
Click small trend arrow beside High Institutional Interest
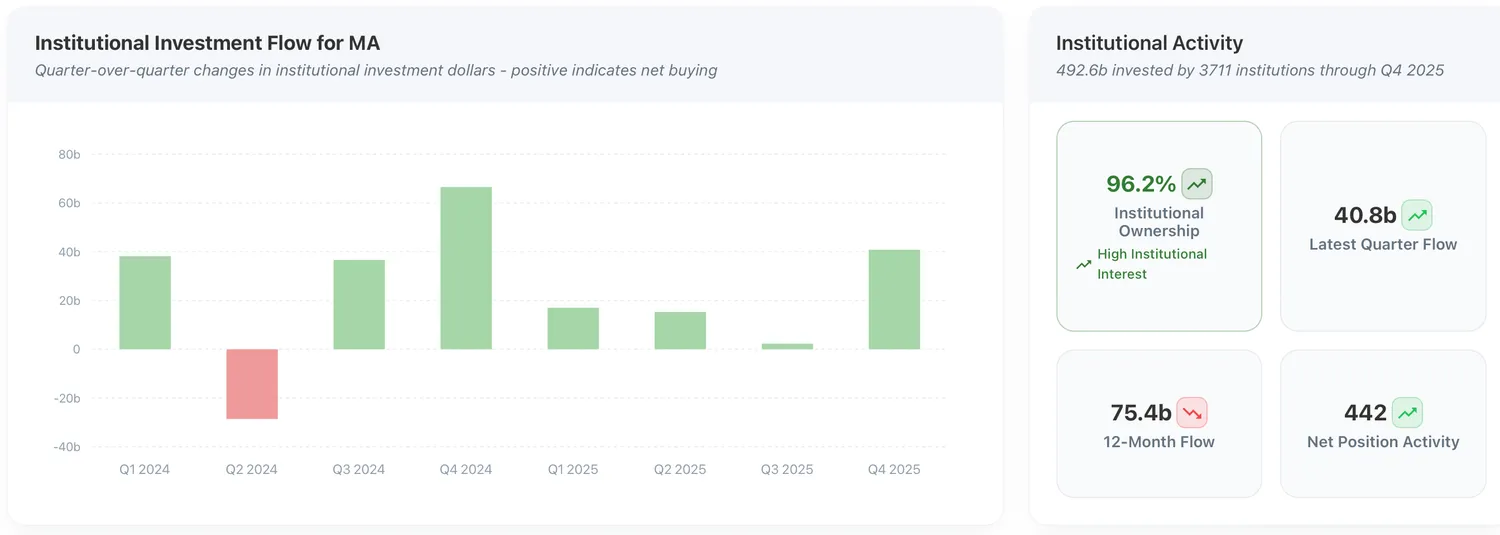[1083, 265]
